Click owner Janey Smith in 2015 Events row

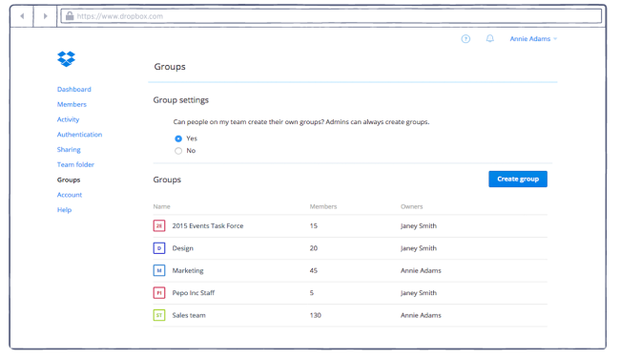tap(419, 226)
